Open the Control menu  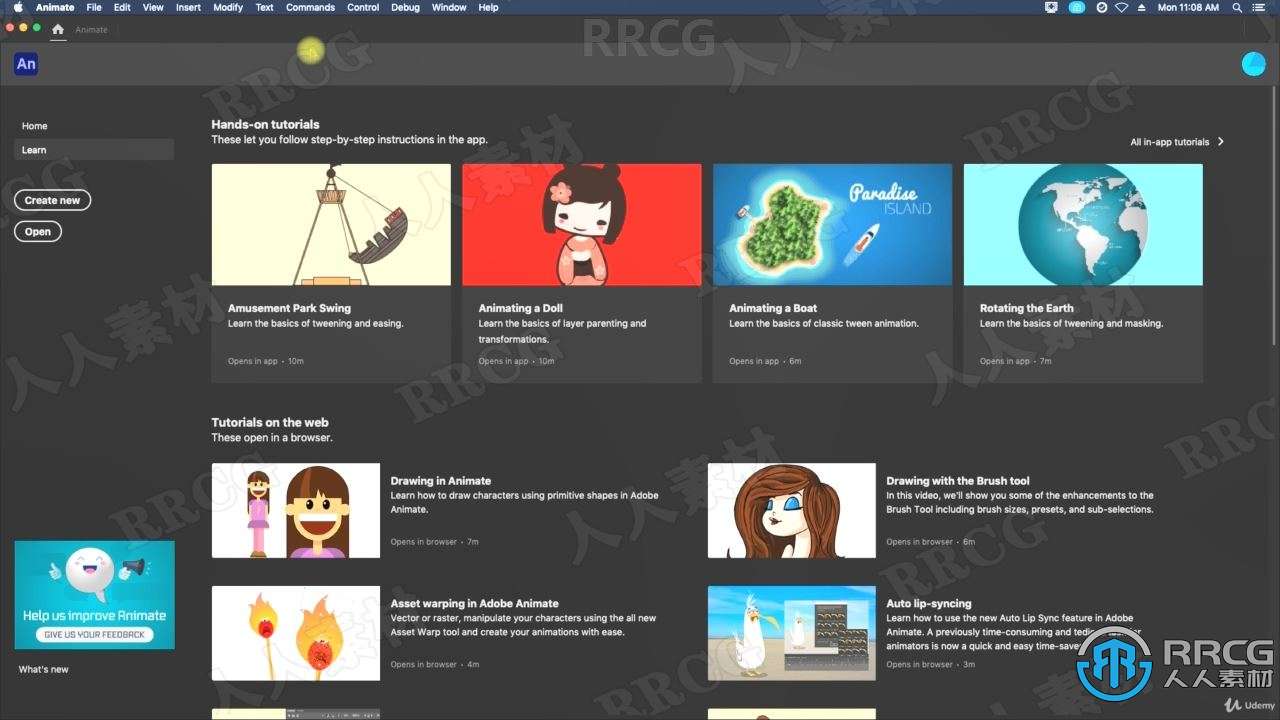pyautogui.click(x=363, y=7)
